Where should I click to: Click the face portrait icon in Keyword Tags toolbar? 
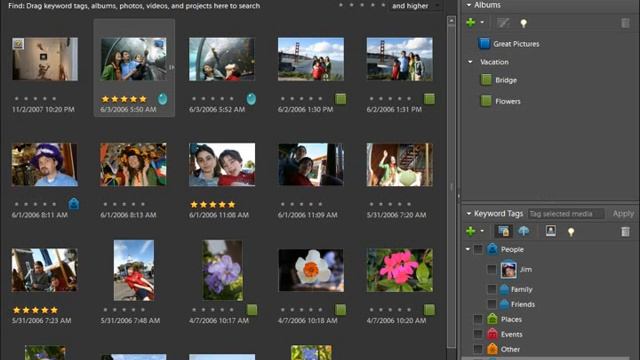551,231
